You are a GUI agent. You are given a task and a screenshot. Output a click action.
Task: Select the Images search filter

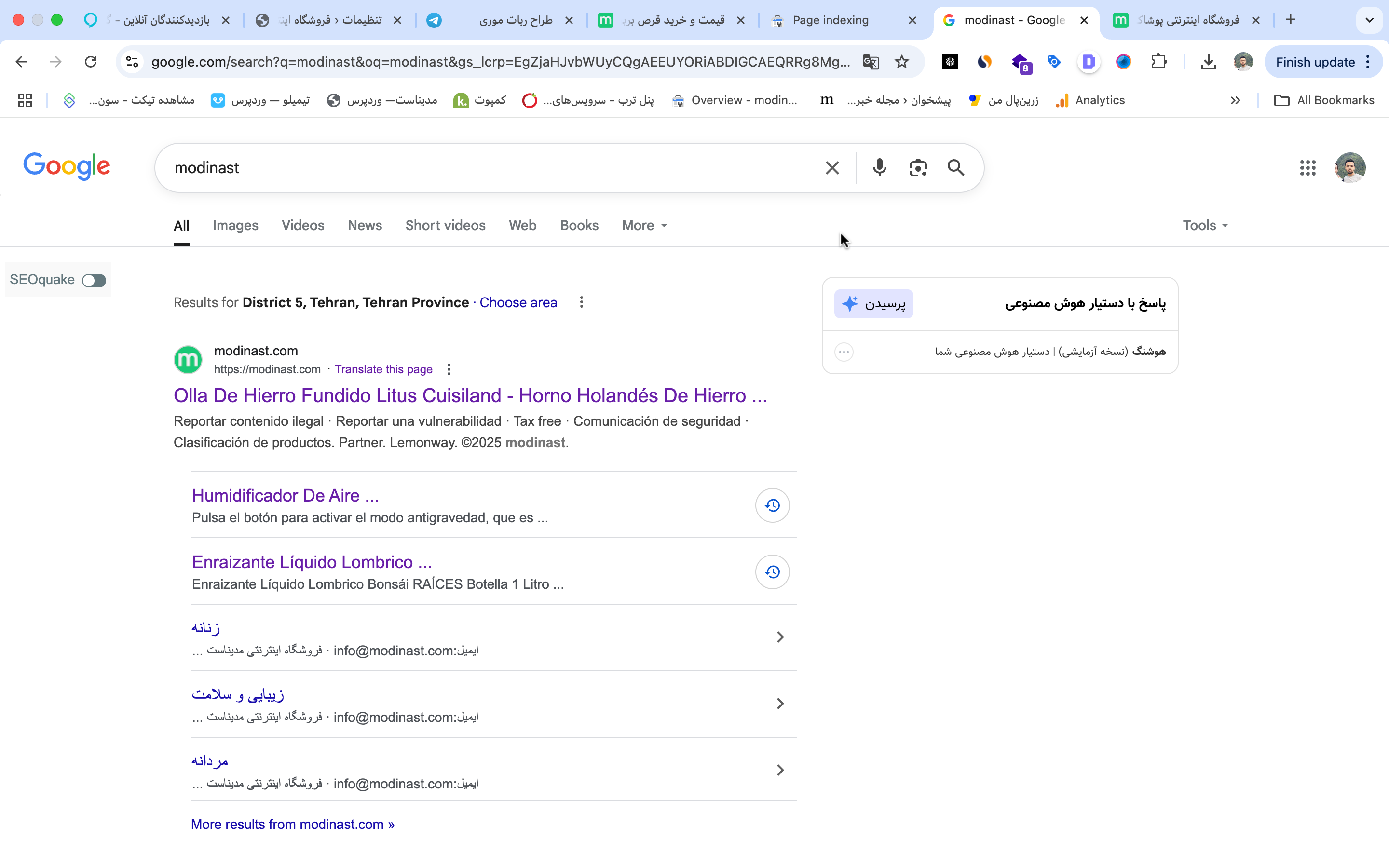point(235,226)
